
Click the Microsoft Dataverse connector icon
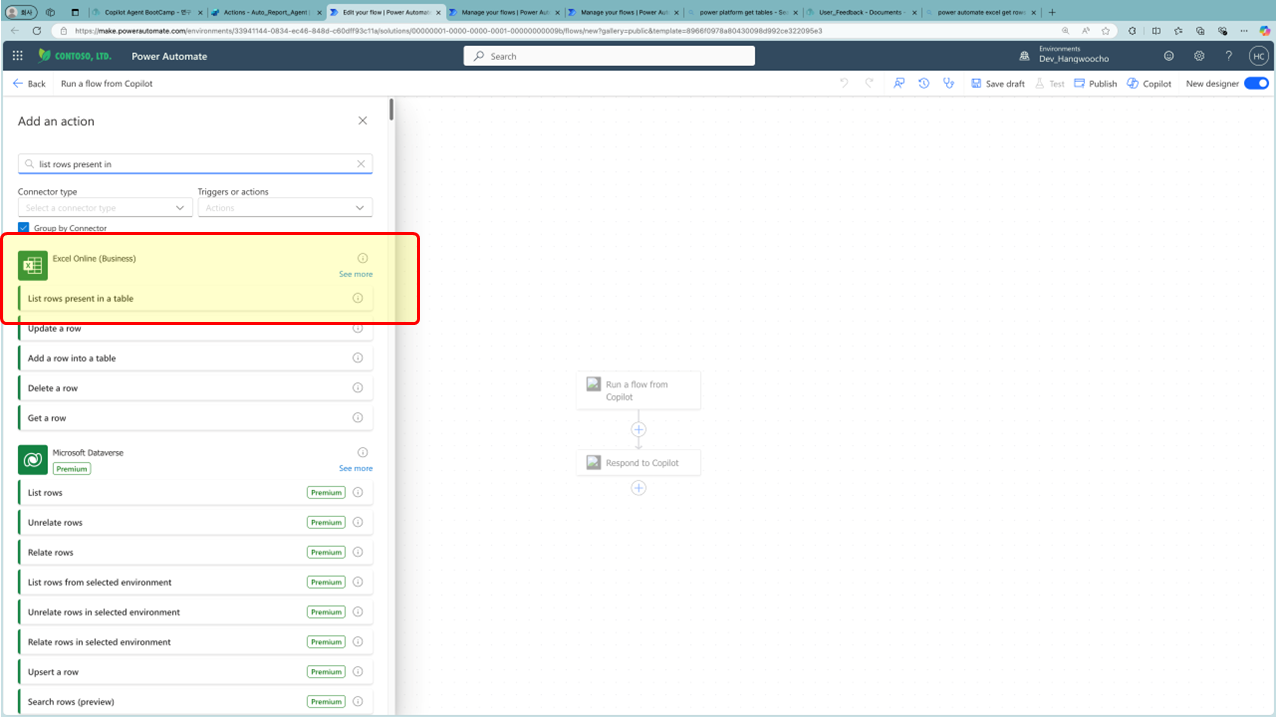[x=33, y=459]
